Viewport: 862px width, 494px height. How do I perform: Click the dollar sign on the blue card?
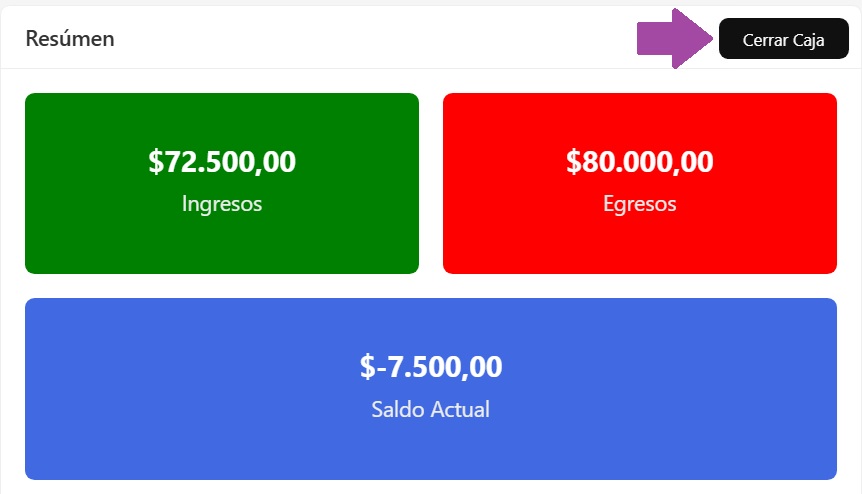(x=366, y=367)
